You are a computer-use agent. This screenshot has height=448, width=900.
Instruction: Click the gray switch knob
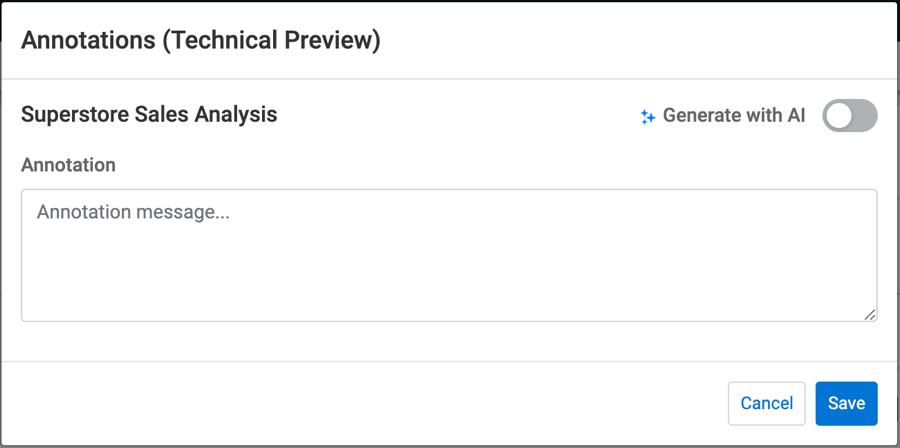click(x=839, y=115)
